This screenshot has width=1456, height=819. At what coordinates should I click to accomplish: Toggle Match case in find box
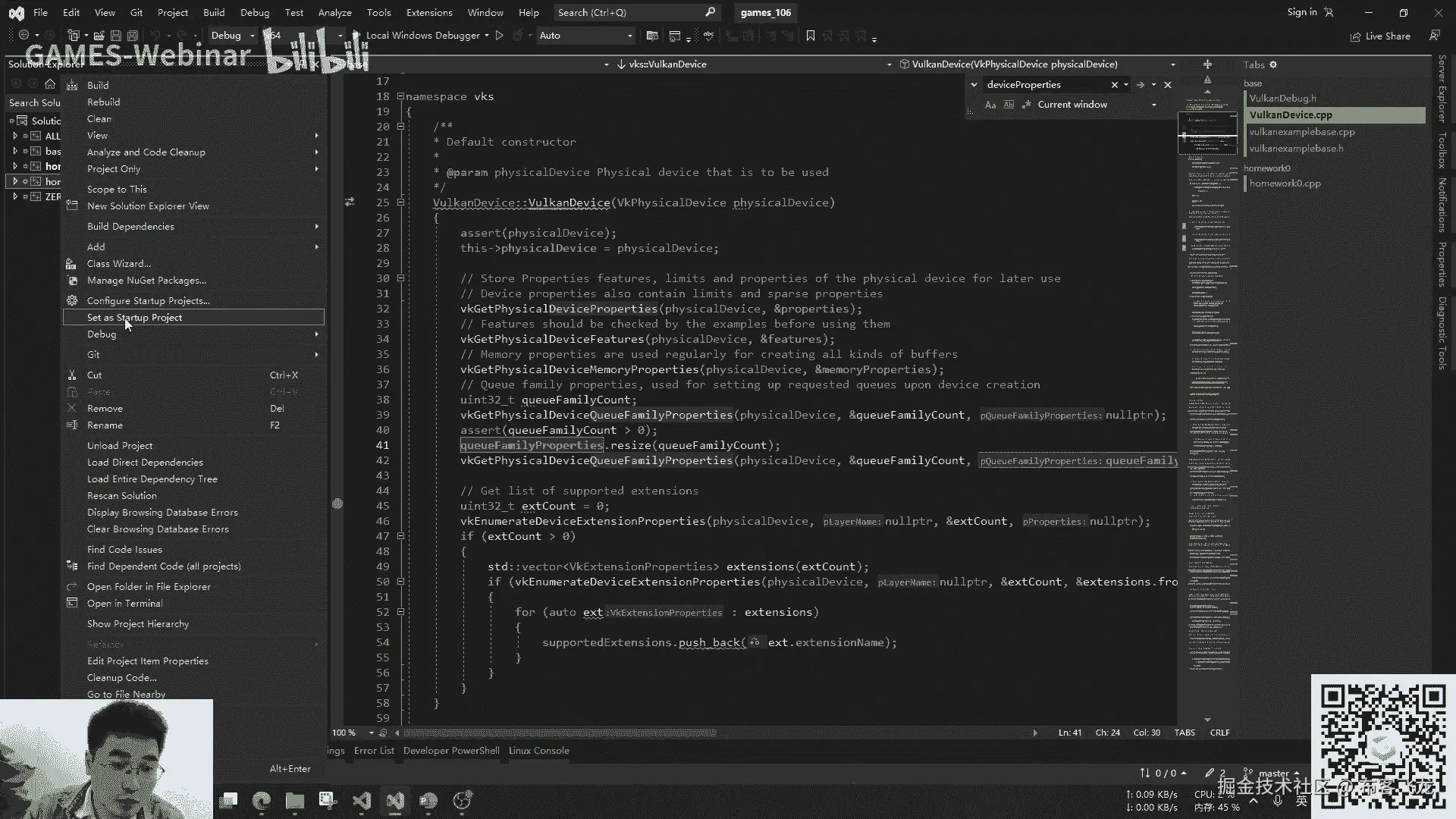990,105
